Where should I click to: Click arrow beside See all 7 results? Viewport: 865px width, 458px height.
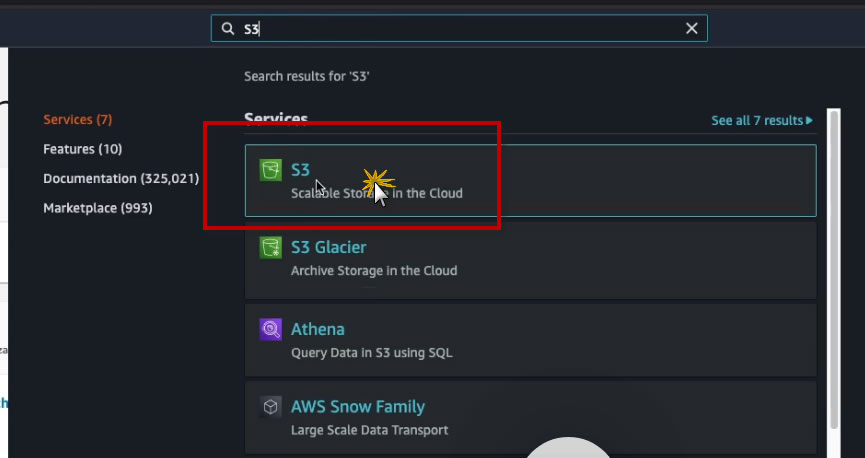(x=809, y=121)
